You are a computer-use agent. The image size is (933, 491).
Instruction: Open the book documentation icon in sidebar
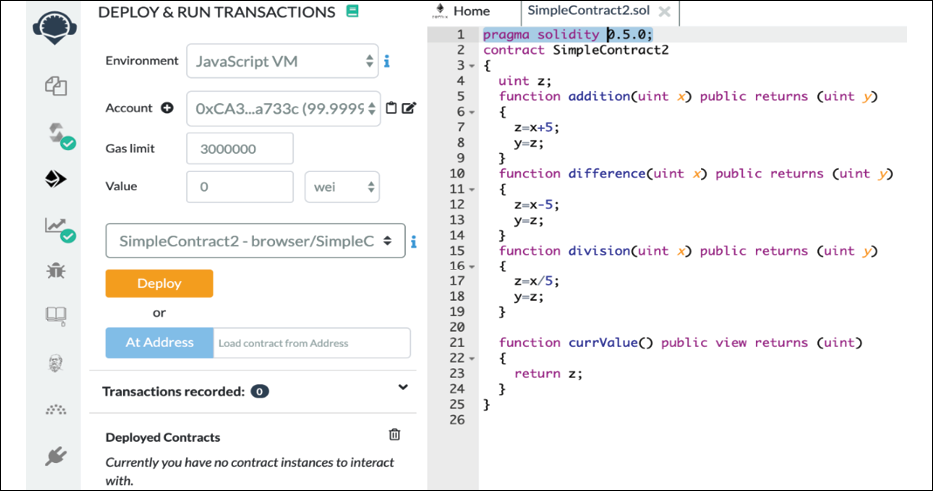coord(56,315)
